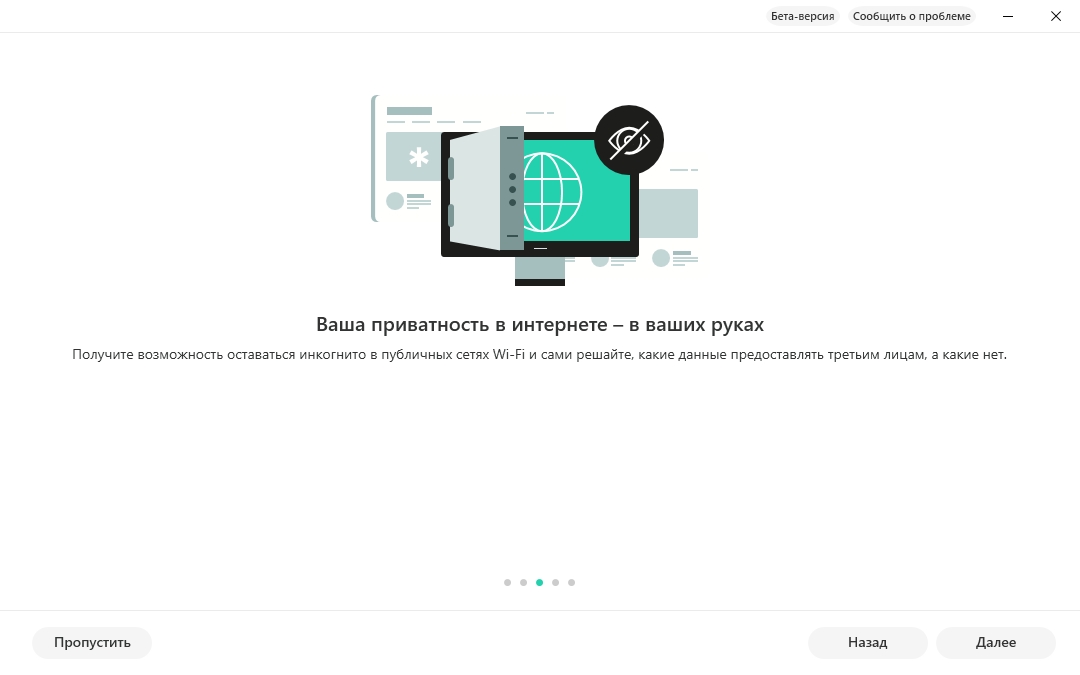Minimize the window
Screen dimensions: 1080x675
(x=1008, y=16)
